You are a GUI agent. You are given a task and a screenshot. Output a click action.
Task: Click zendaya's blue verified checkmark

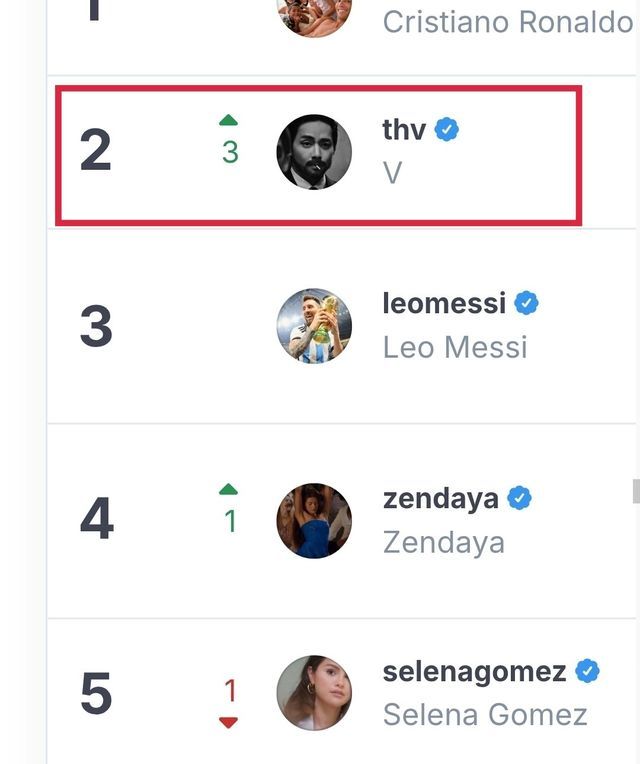pos(519,498)
